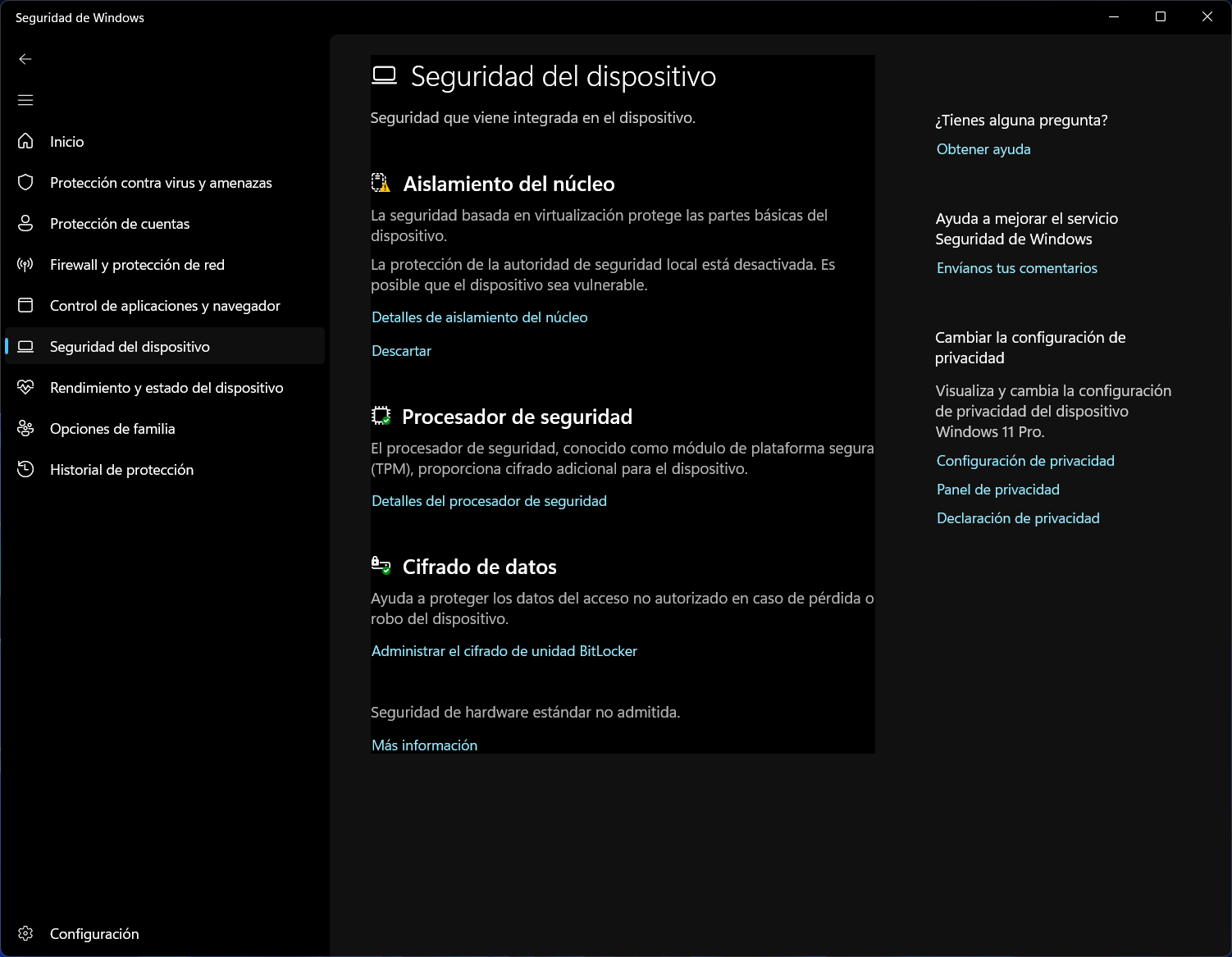Click the Seguridad del dispositivo page title
Screen dimensions: 1232x957
tap(564, 76)
